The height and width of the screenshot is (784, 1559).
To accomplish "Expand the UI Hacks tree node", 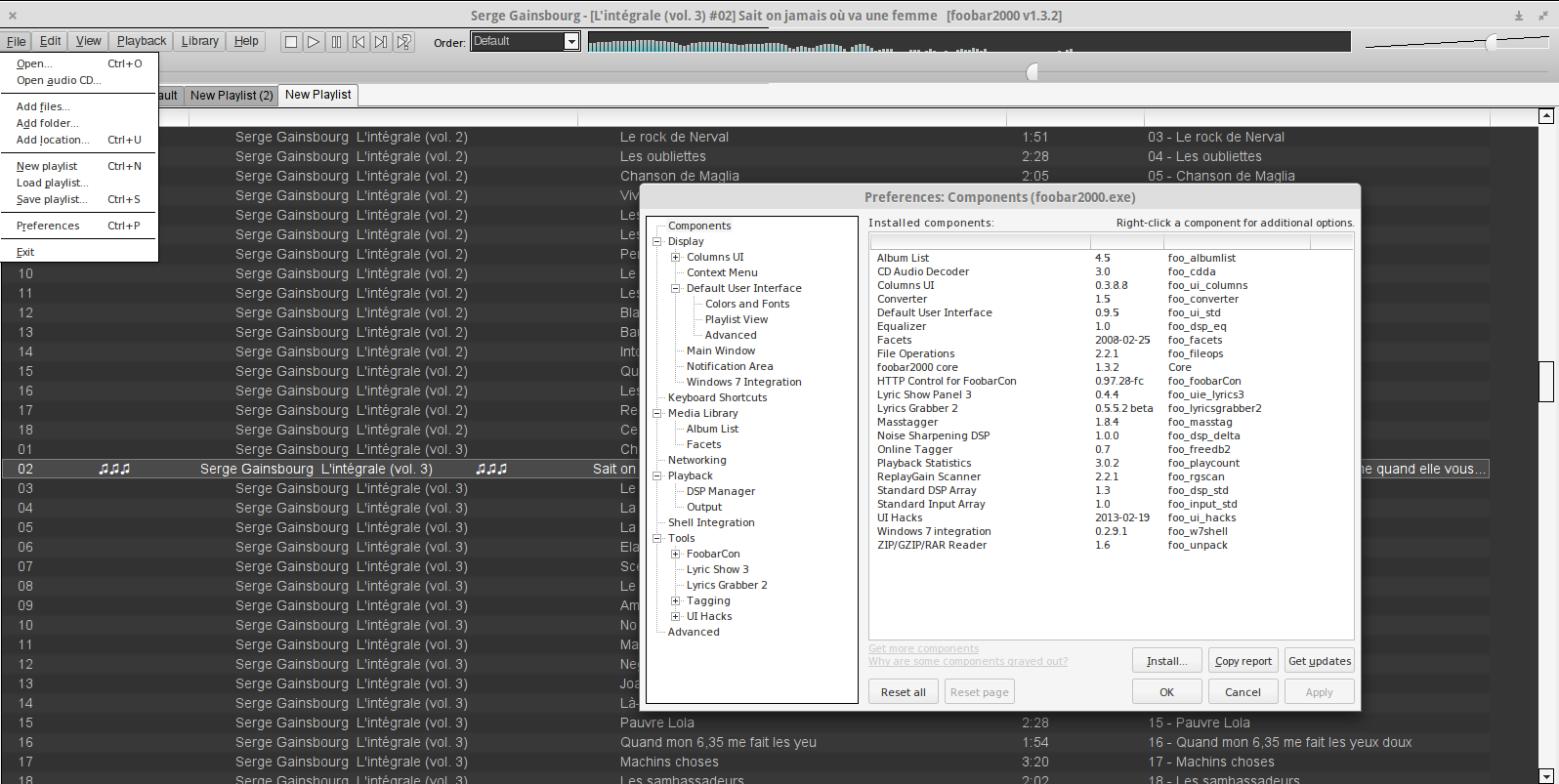I will [675, 617].
